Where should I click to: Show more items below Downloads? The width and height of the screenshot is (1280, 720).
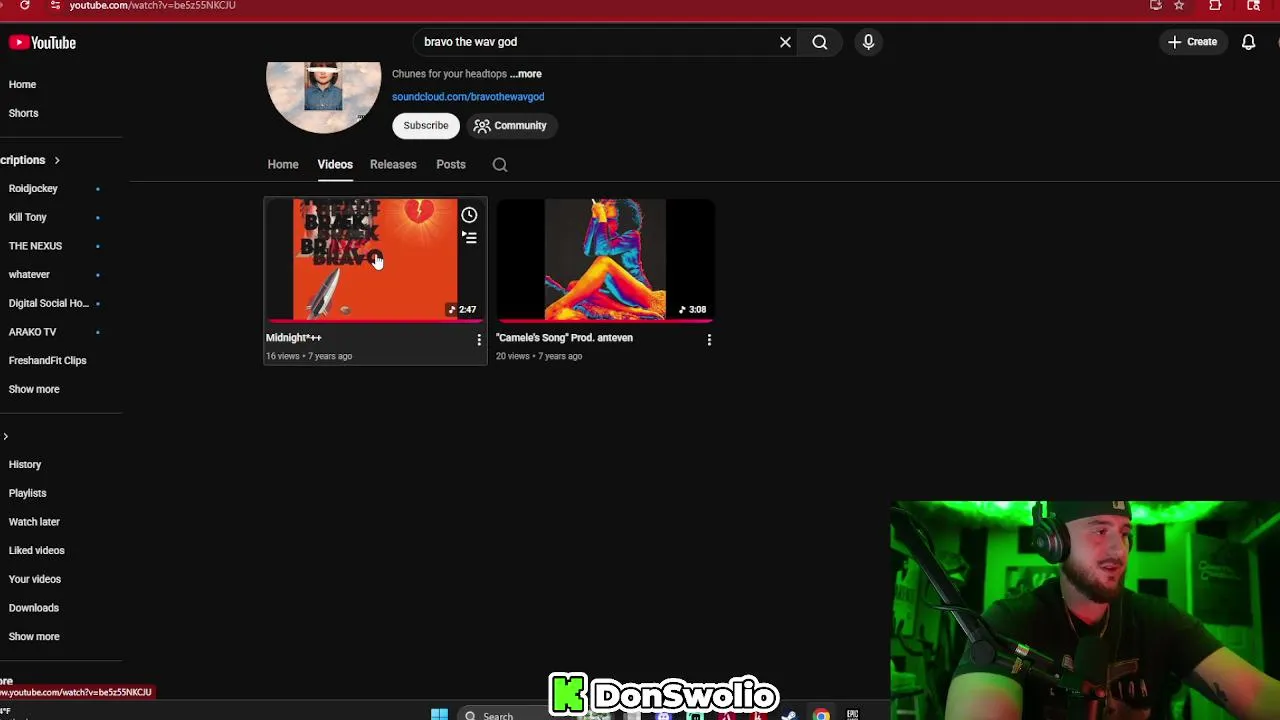coord(34,636)
